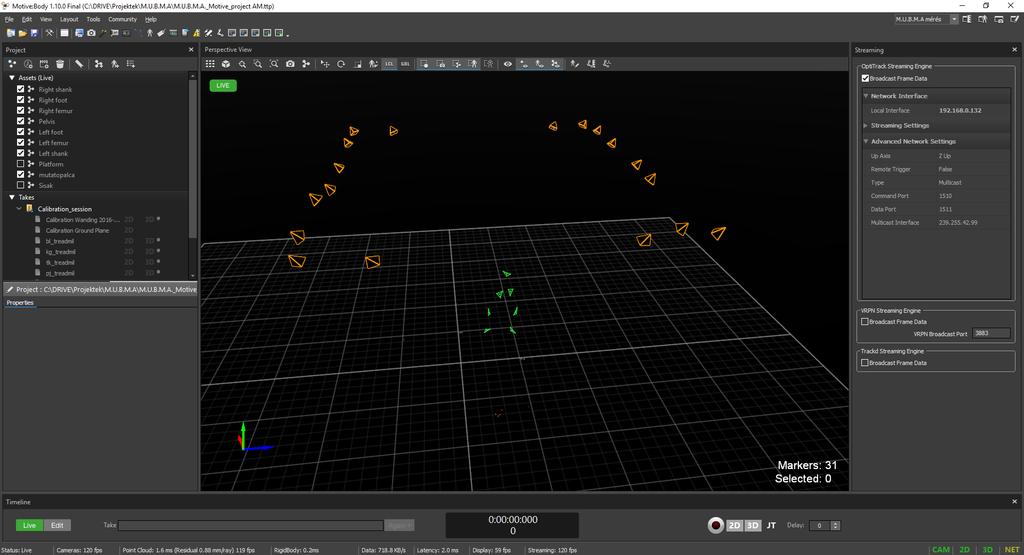Image resolution: width=1024 pixels, height=555 pixels.
Task: Click the new project icon in main toolbar
Action: click(x=10, y=33)
